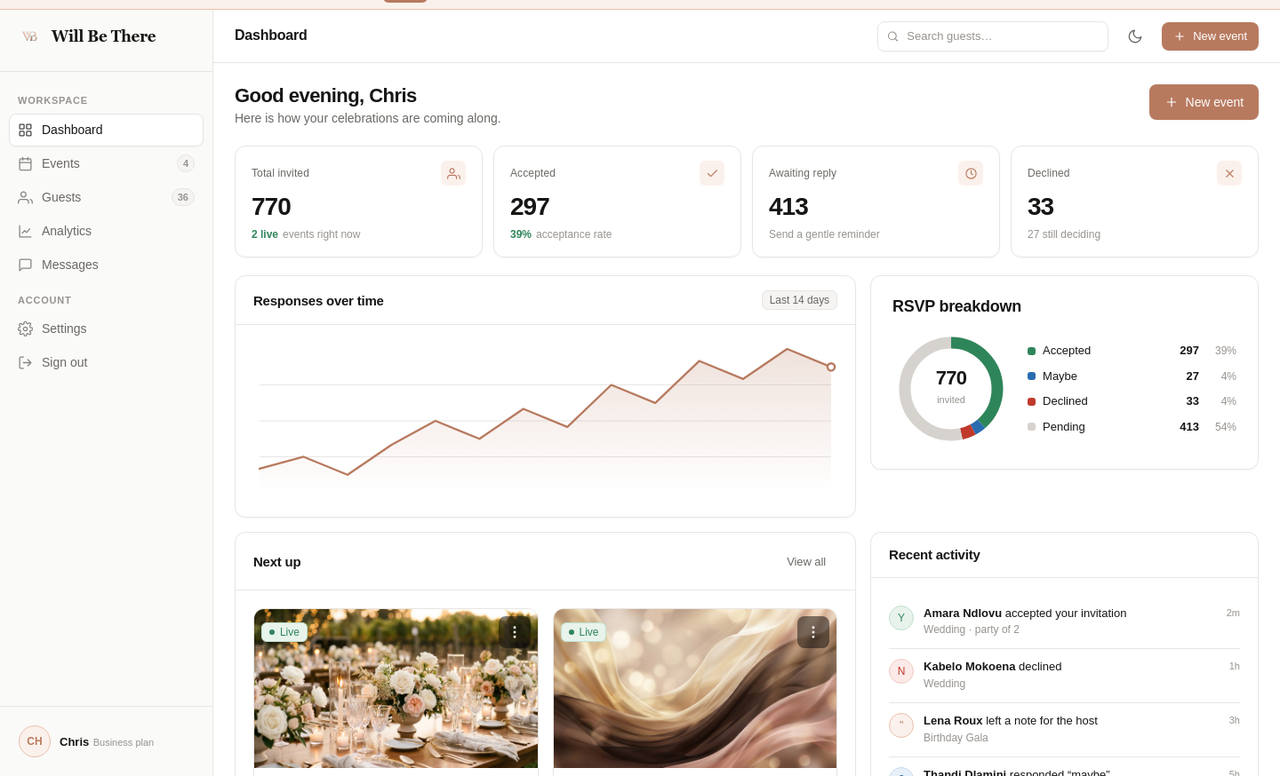Click the blue Maybe legend swatch
1280x776 pixels.
[x=1031, y=376]
